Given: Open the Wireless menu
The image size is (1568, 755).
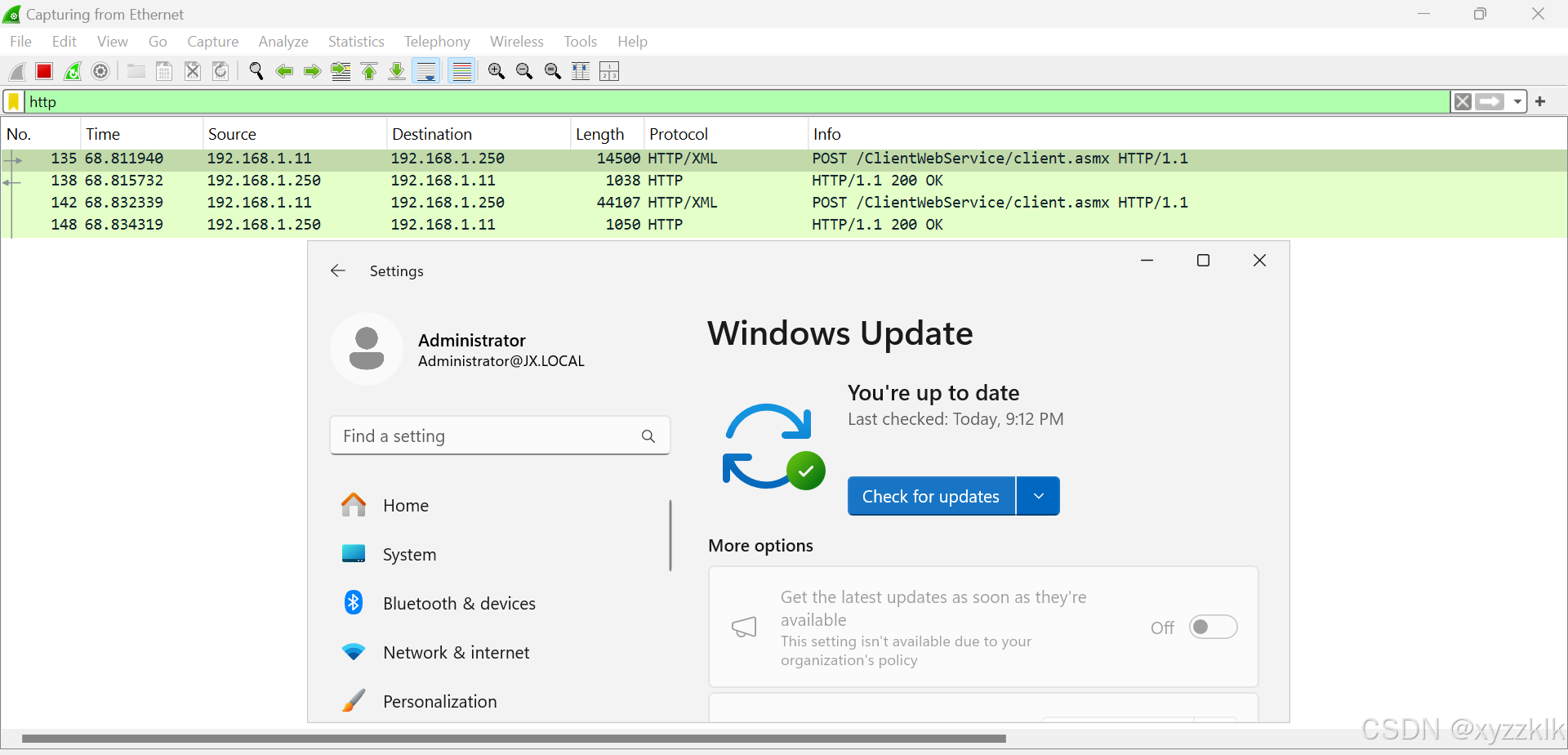Looking at the screenshot, I should point(516,42).
